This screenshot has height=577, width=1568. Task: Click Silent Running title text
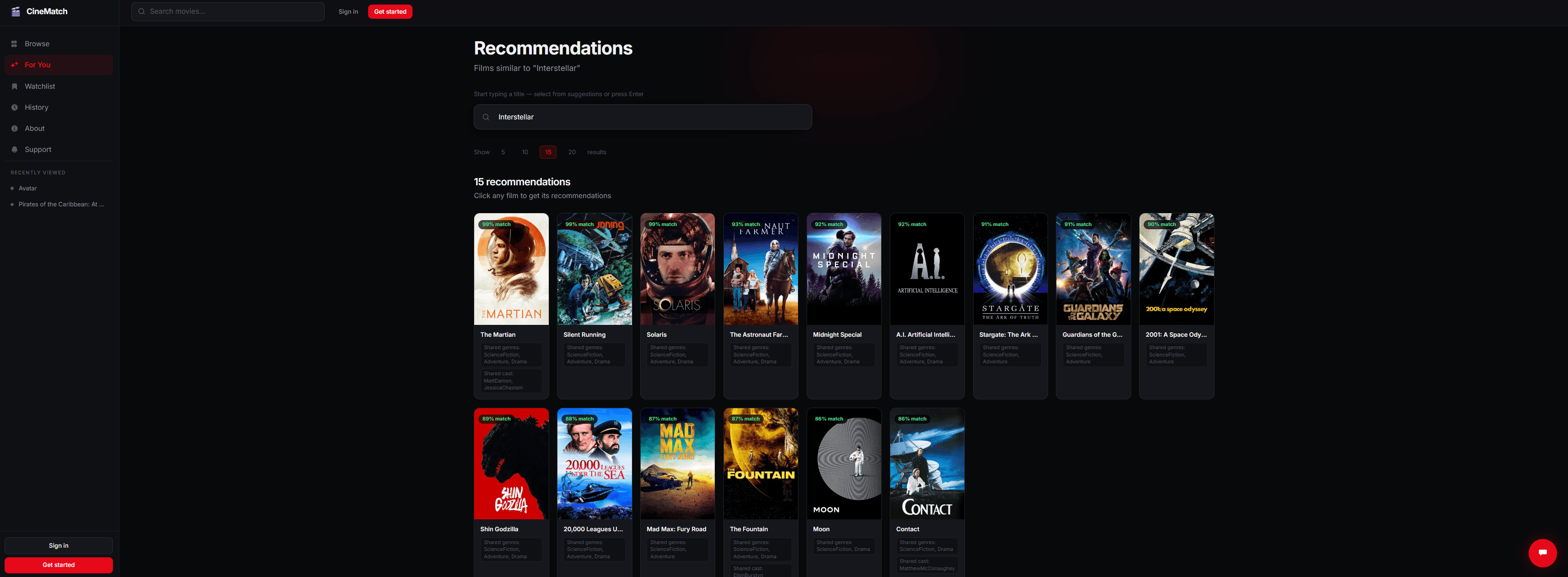(x=584, y=334)
